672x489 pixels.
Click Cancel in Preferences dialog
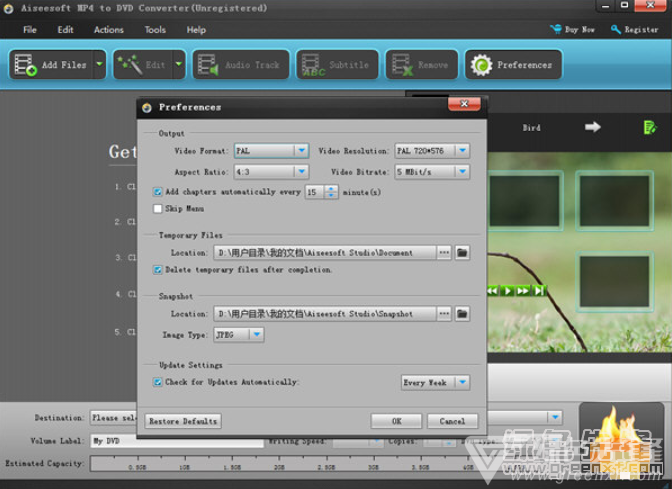coord(452,421)
